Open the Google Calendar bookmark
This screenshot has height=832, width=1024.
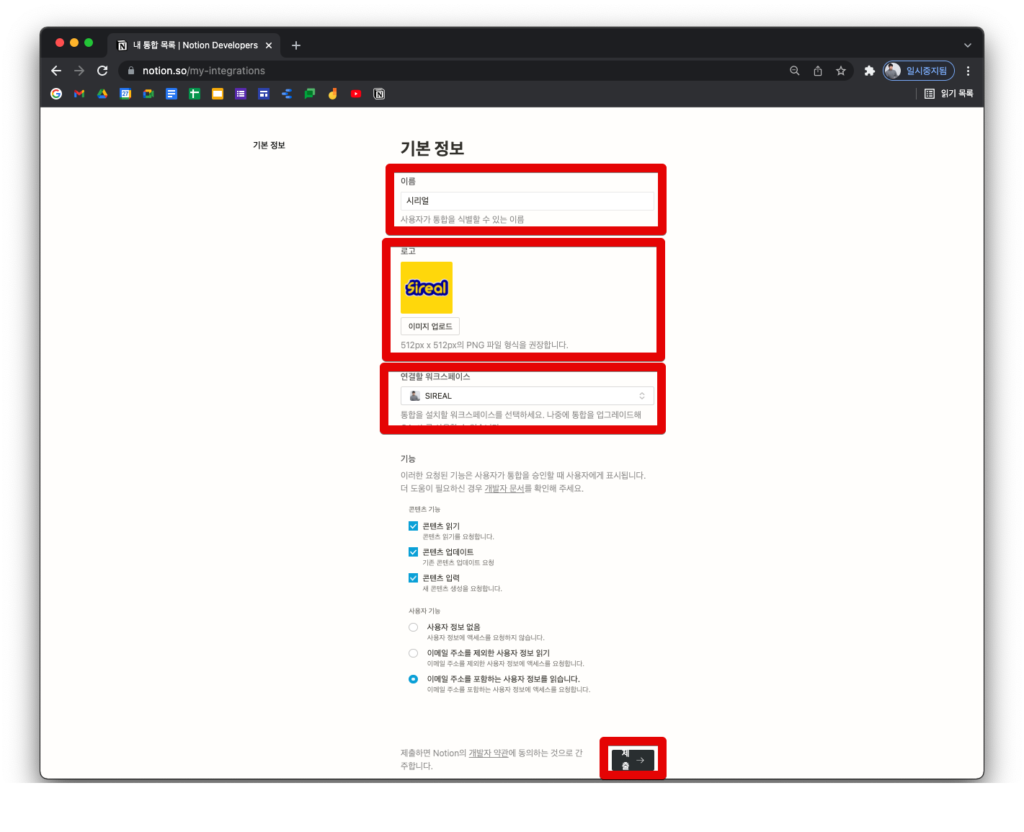pos(125,94)
